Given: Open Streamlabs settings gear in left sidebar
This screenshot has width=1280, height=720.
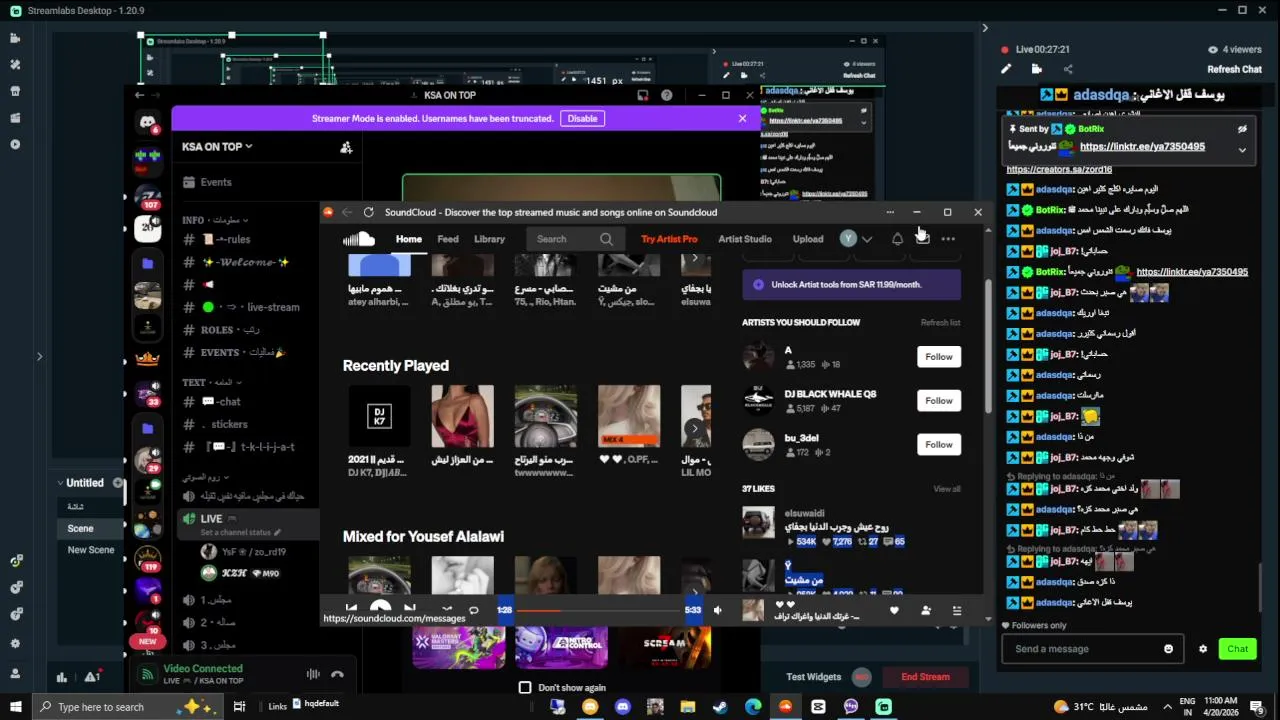Looking at the screenshot, I should 15,643.
